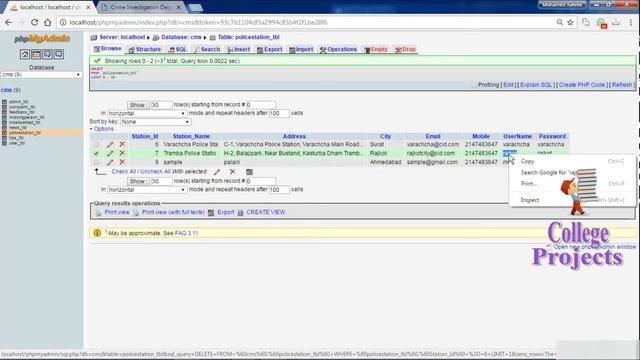Open the Operations tab

[338, 49]
